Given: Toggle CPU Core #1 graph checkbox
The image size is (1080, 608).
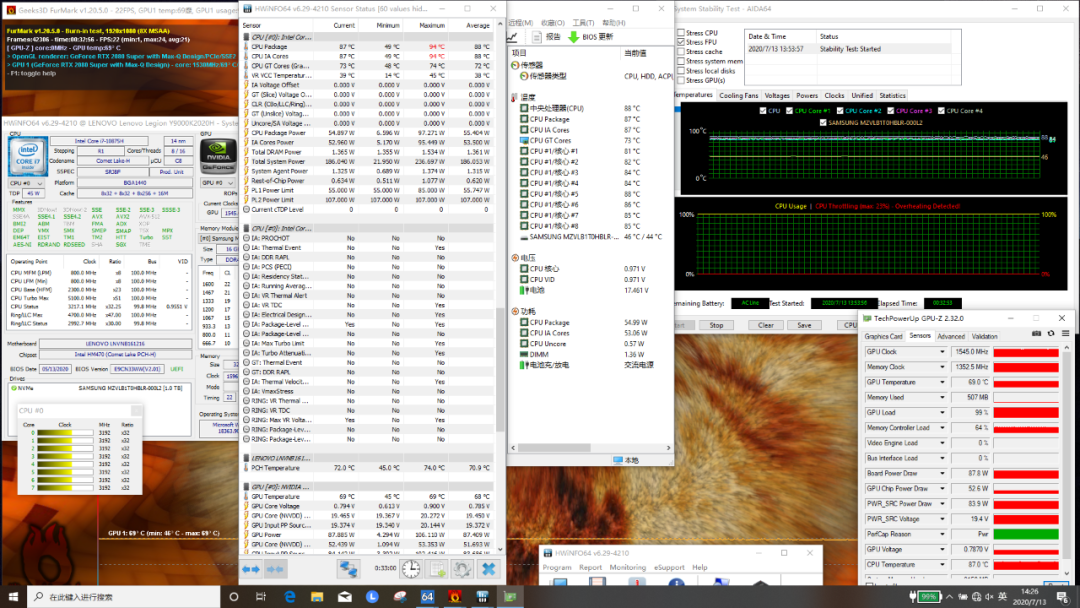Looking at the screenshot, I should coord(789,111).
